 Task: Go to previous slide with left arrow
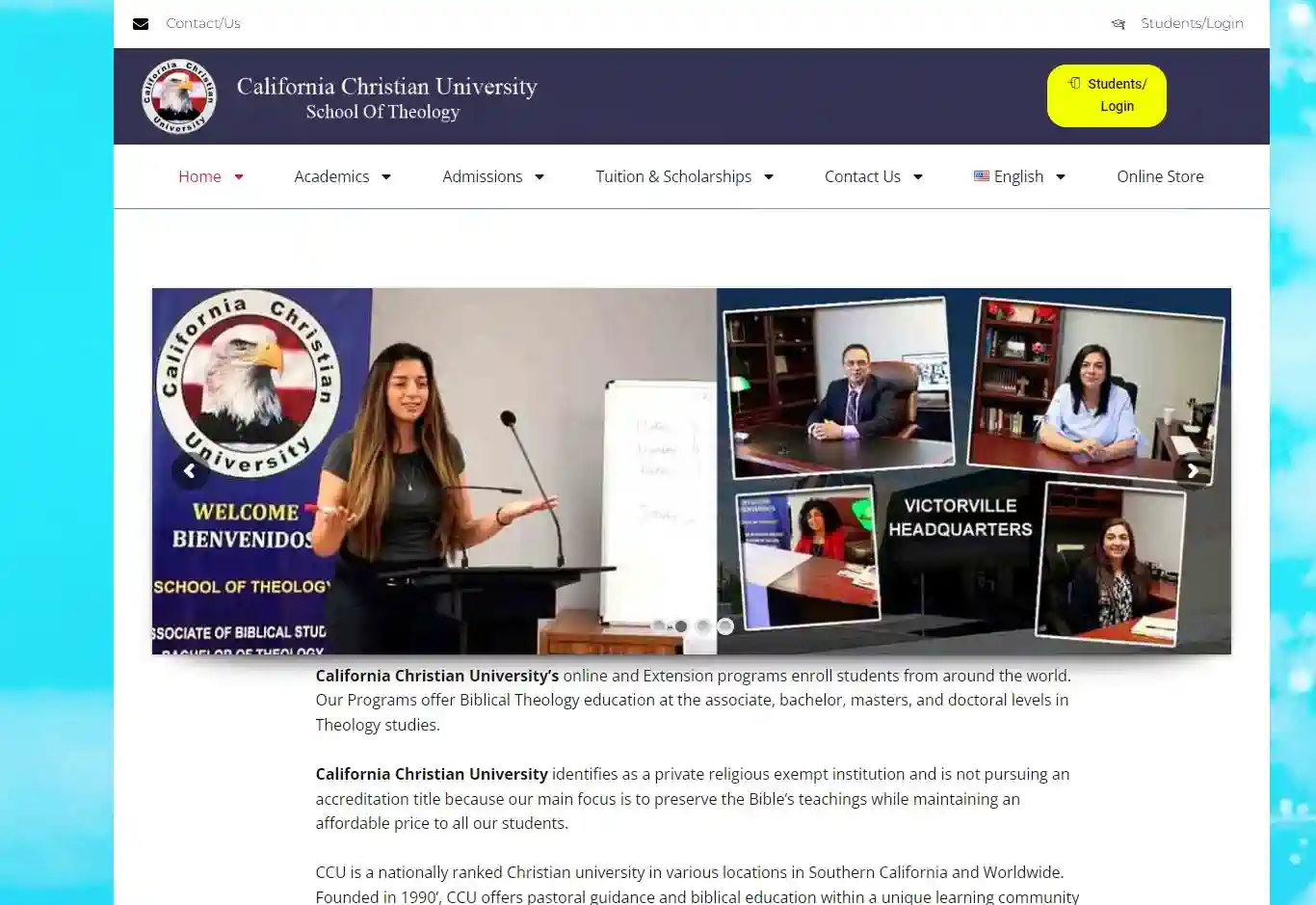point(190,470)
